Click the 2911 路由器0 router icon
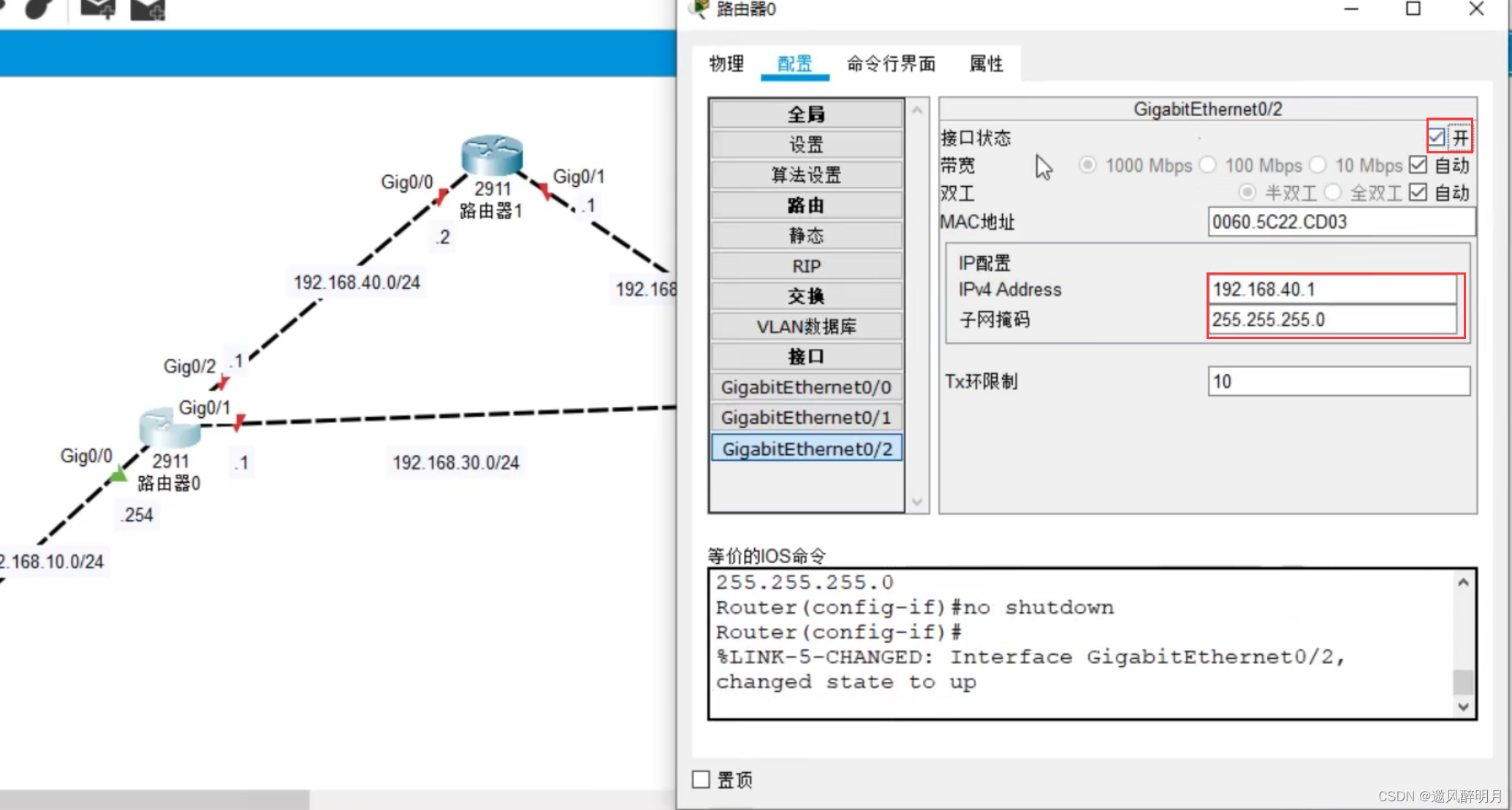 click(x=170, y=427)
